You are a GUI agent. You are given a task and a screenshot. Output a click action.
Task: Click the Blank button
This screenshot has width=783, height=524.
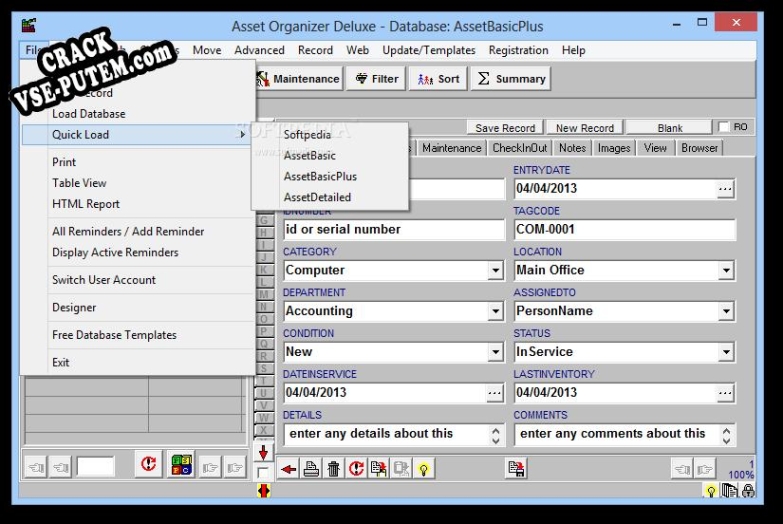(x=670, y=128)
